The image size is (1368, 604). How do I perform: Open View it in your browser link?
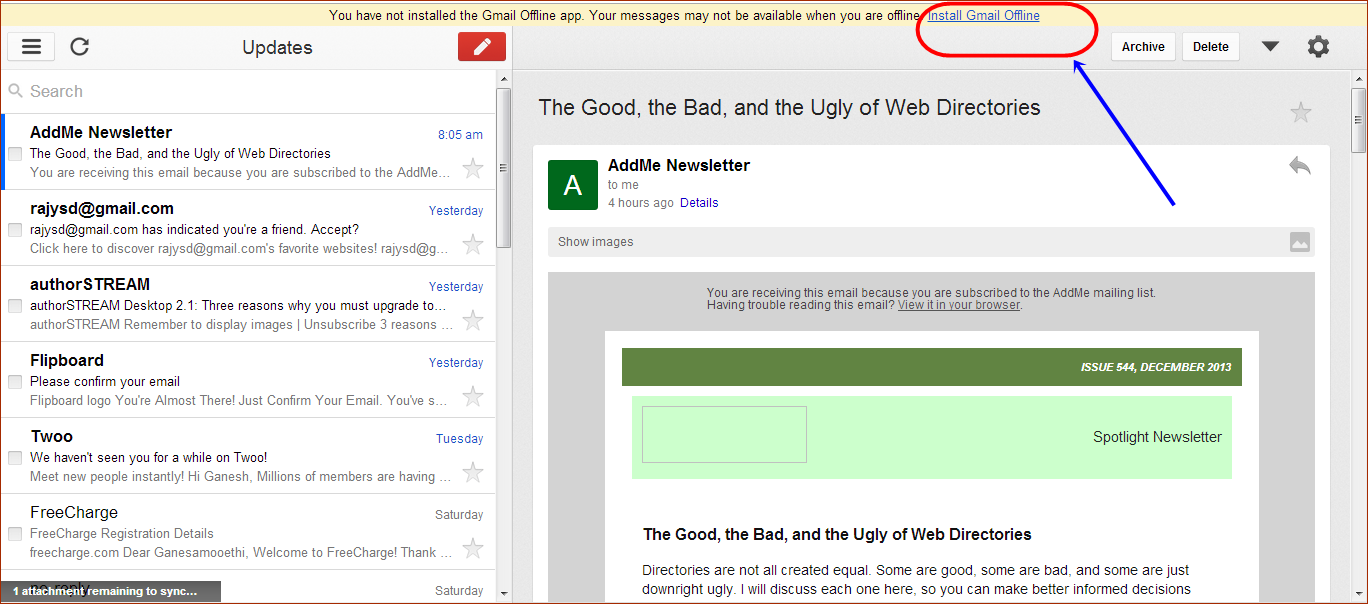pyautogui.click(x=959, y=305)
